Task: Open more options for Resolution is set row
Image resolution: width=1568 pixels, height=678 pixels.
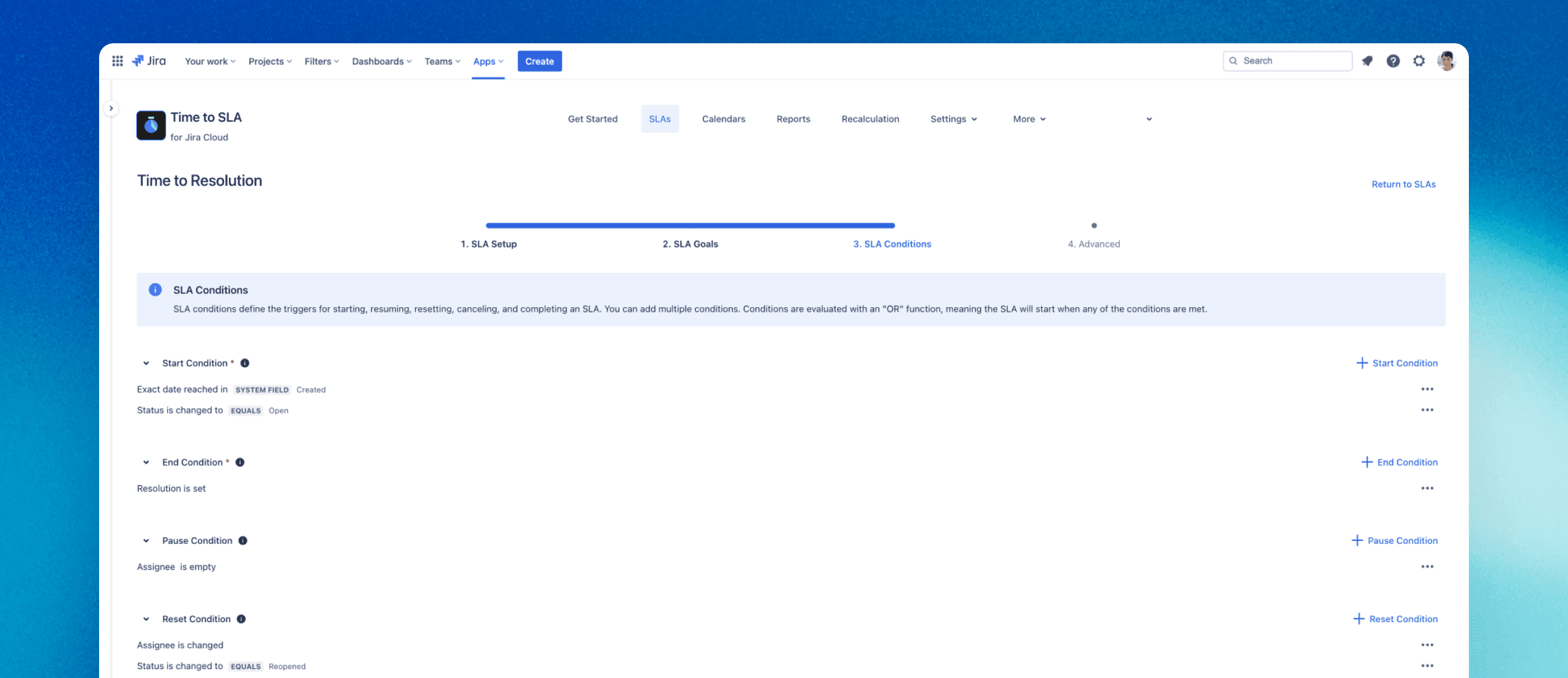Action: tap(1427, 489)
